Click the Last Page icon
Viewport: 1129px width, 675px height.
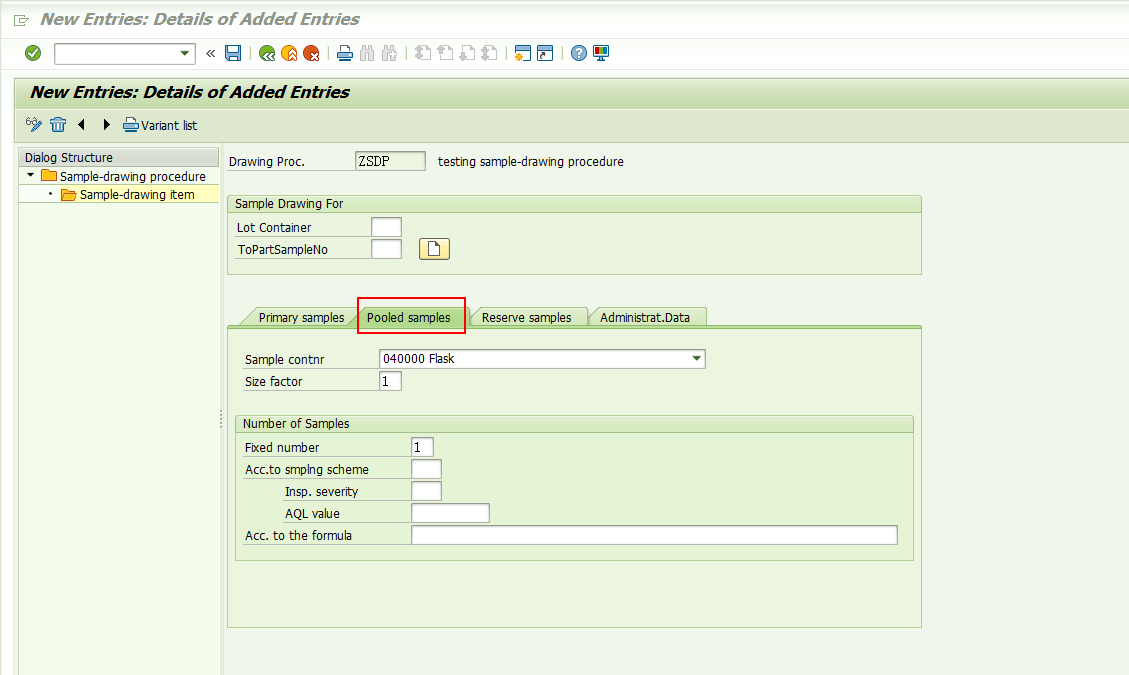[x=490, y=53]
